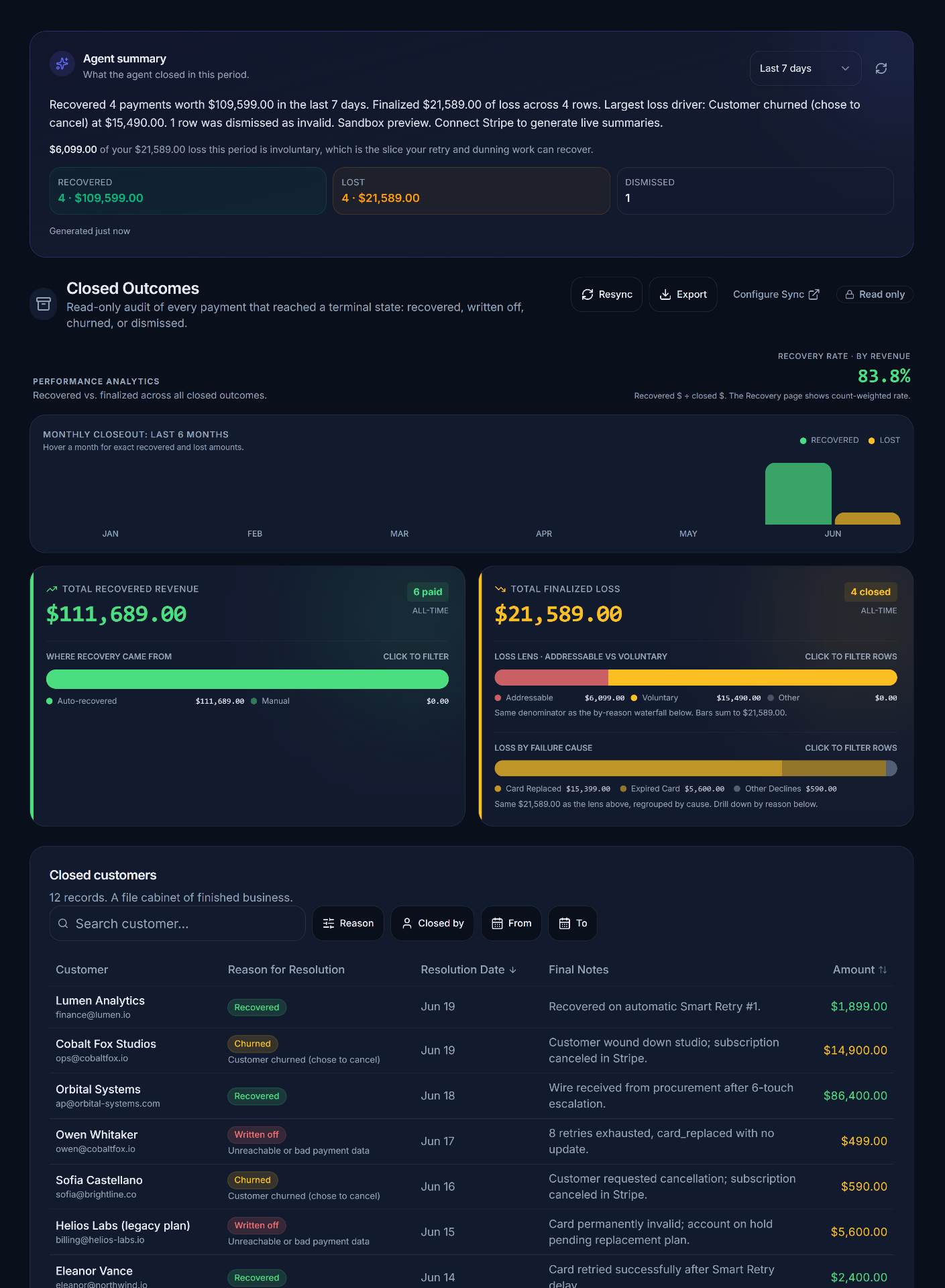Click the Addressable legend entry
The width and height of the screenshot is (945, 1288).
pyautogui.click(x=559, y=698)
